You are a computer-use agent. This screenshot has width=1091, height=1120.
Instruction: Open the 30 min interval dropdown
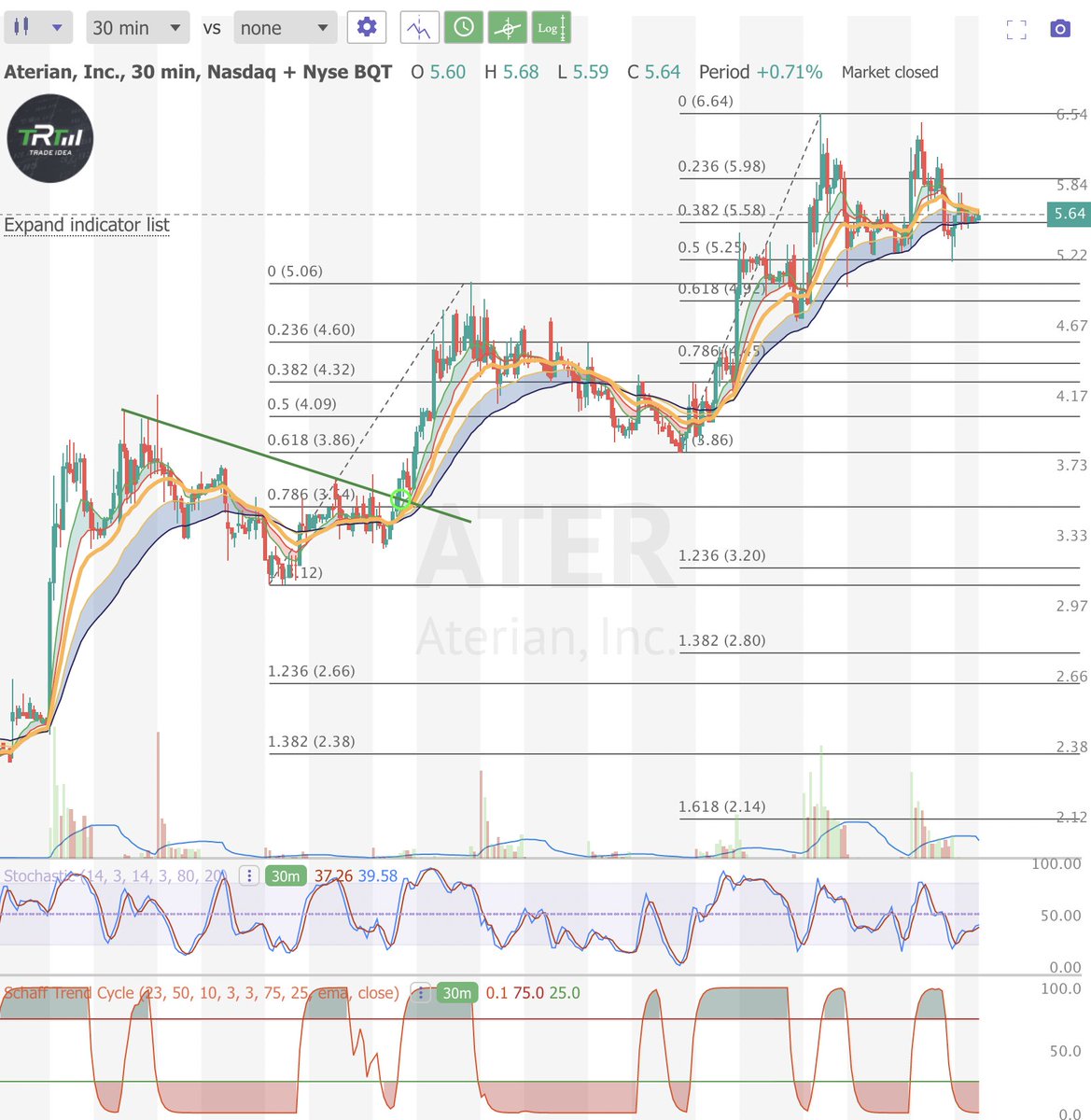pyautogui.click(x=137, y=27)
